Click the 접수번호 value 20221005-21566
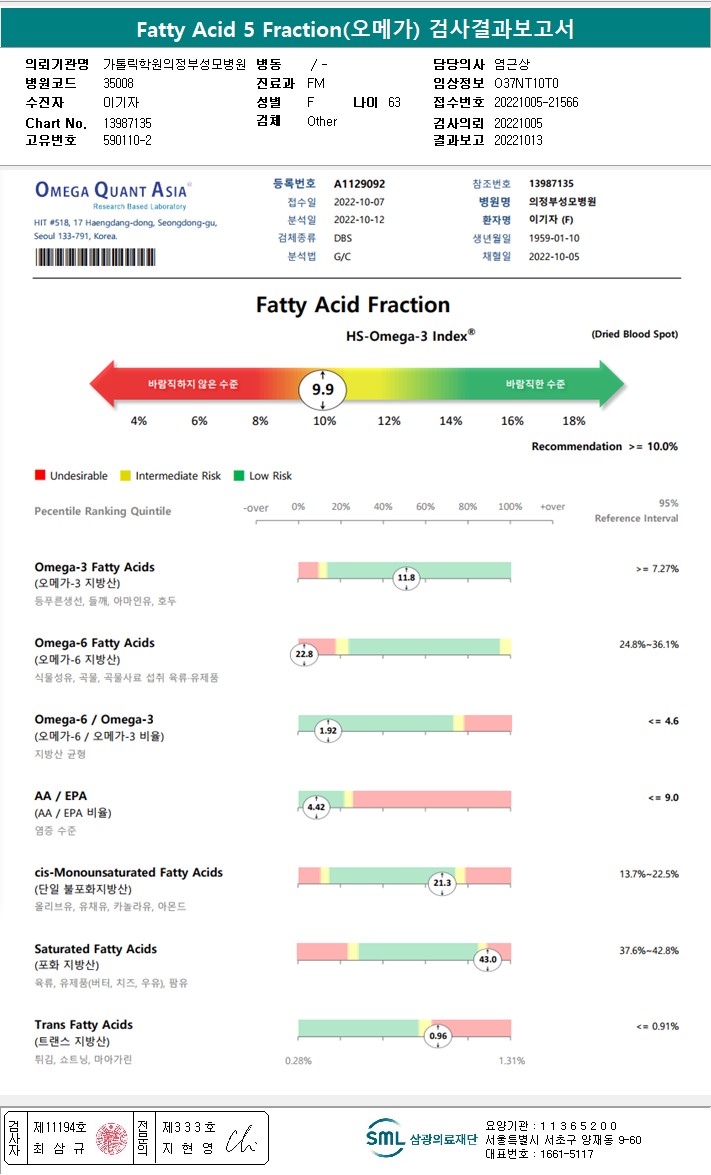The width and height of the screenshot is (711, 1175). pos(536,102)
